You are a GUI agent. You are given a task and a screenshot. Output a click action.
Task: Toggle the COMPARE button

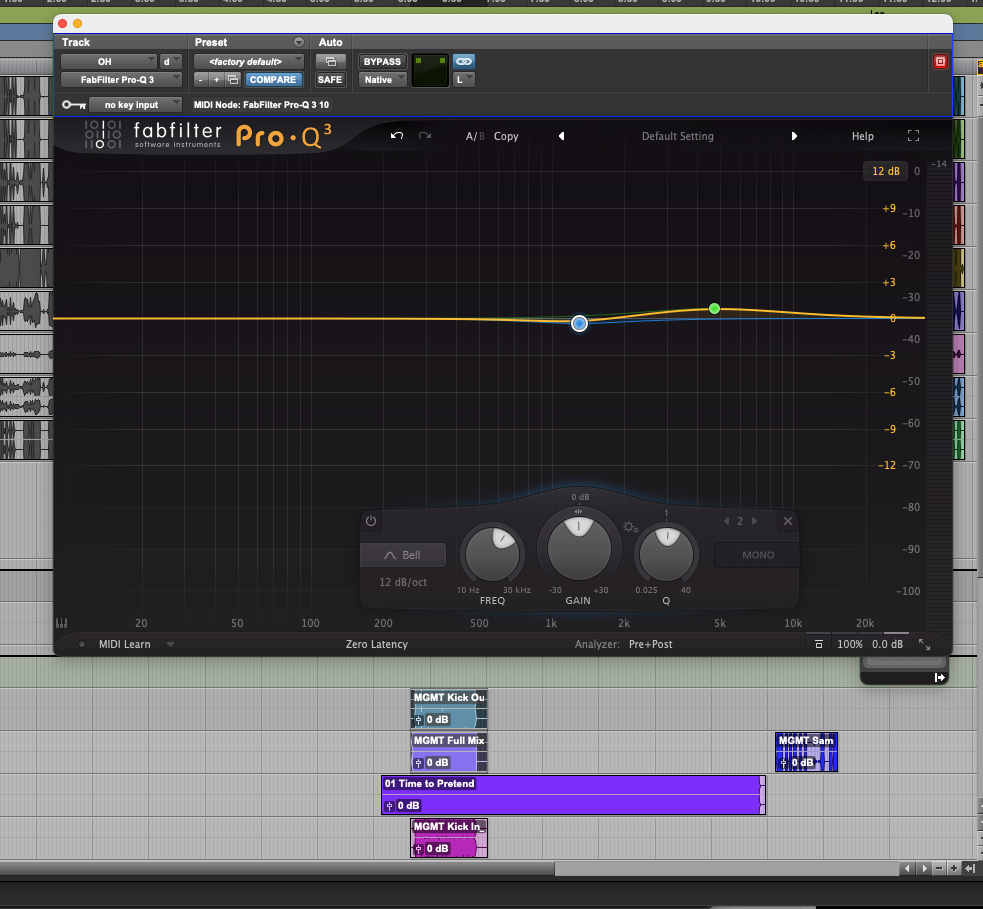point(273,80)
